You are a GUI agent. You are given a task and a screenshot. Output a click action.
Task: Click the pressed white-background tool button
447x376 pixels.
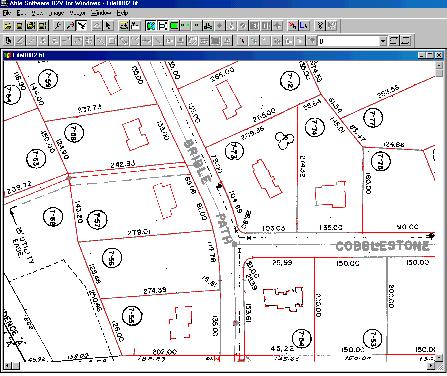(81, 26)
